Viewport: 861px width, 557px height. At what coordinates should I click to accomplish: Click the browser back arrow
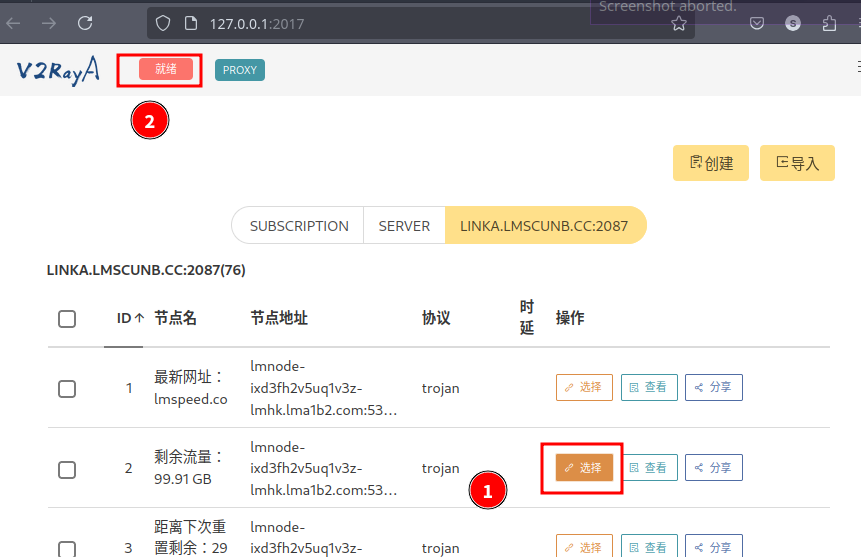[x=14, y=23]
